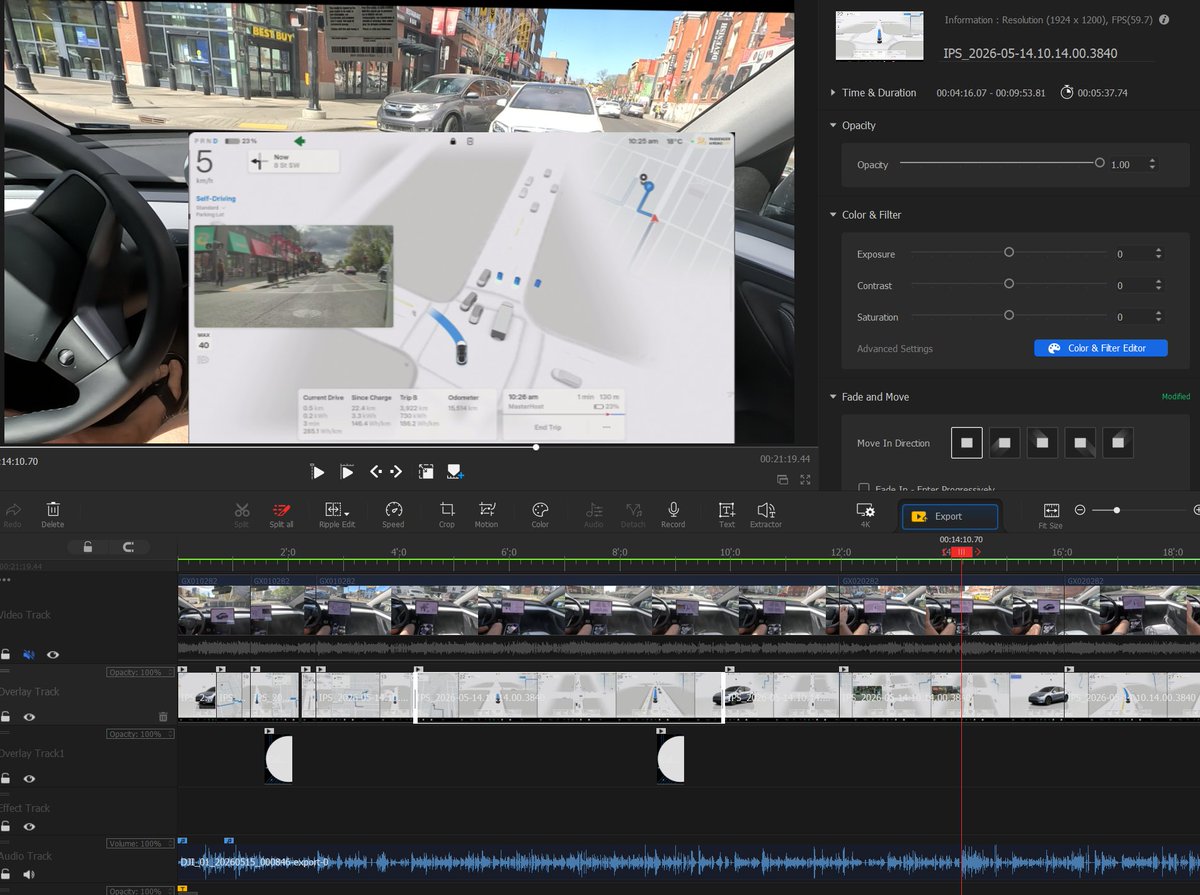Open the 4K project settings icon
The height and width of the screenshot is (895, 1200).
coord(866,513)
